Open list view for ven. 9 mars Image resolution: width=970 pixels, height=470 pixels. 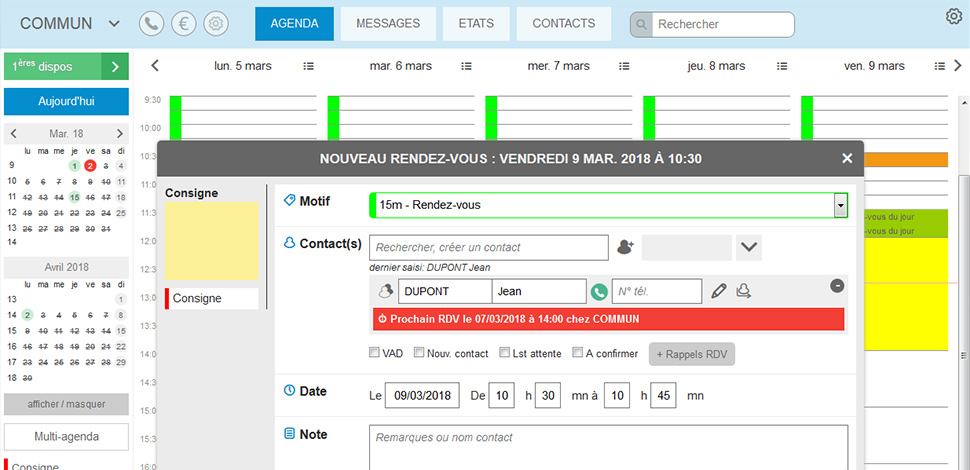[940, 66]
